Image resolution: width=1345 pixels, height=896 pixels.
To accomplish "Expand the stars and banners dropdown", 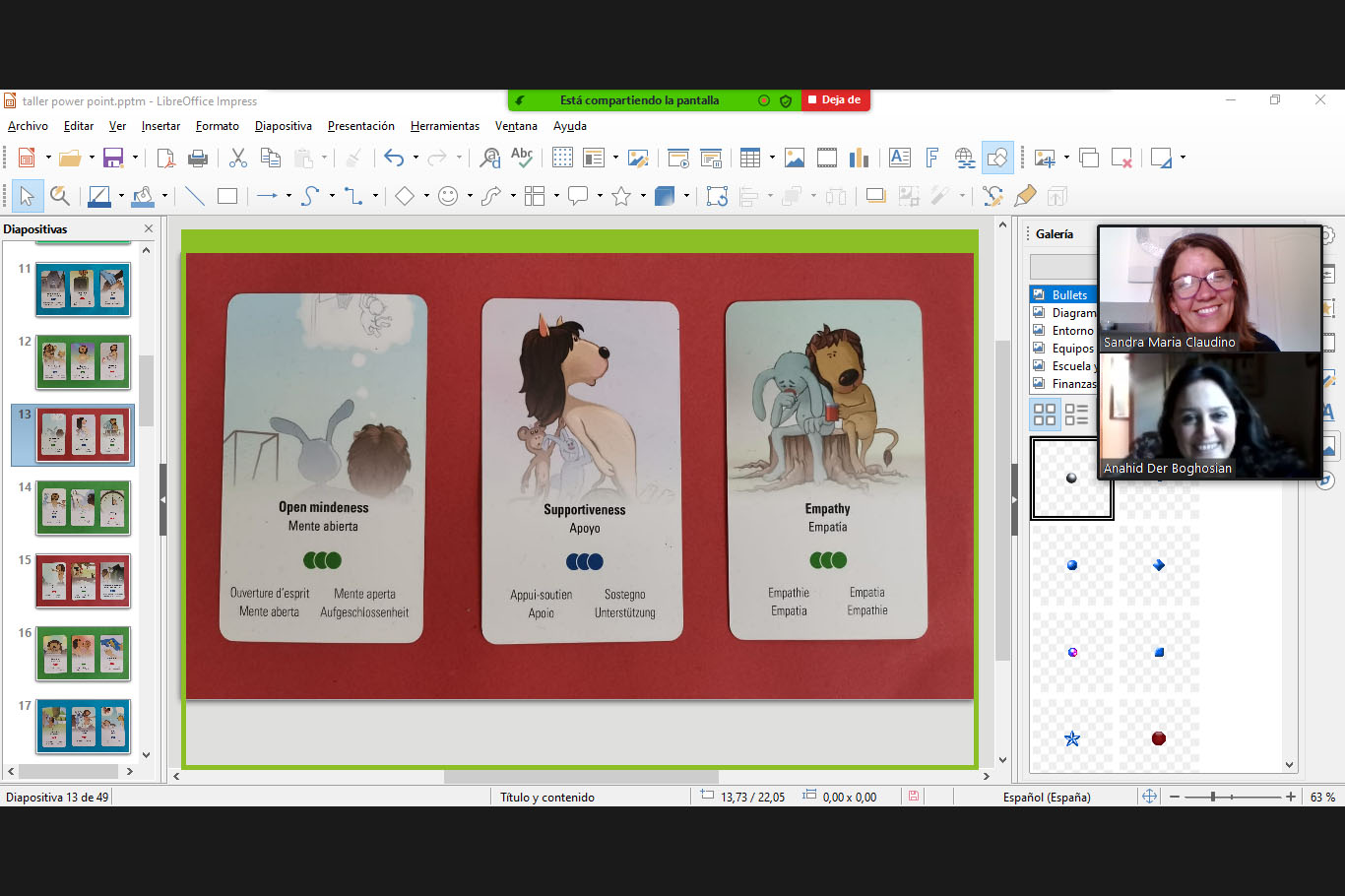I will pyautogui.click(x=643, y=196).
